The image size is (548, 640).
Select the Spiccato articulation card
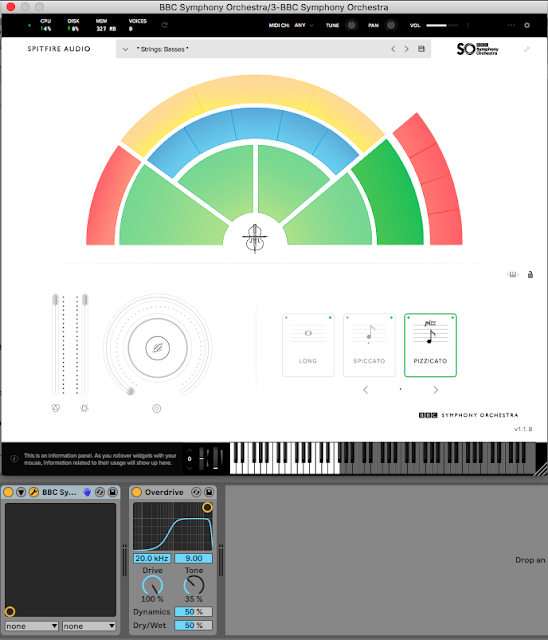pos(369,345)
